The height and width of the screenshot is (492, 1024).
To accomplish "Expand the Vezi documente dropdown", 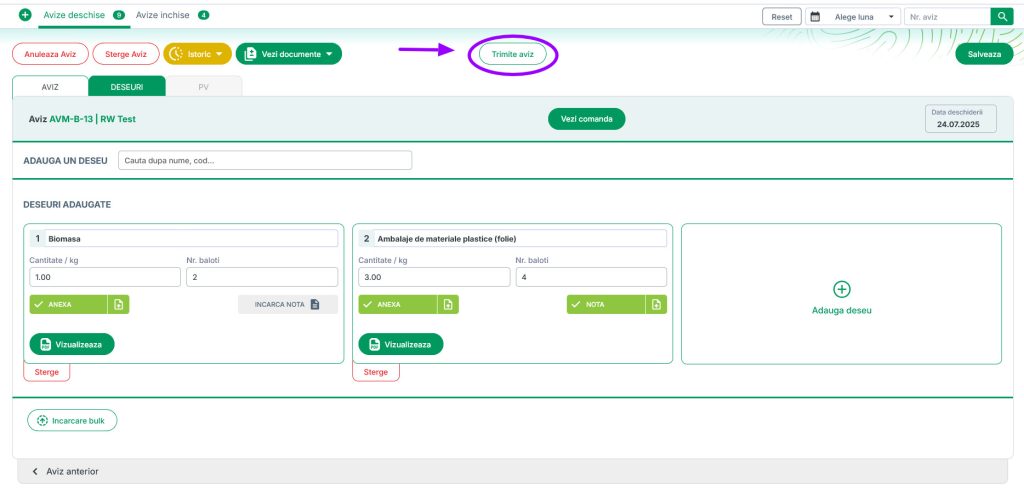I will [x=288, y=54].
